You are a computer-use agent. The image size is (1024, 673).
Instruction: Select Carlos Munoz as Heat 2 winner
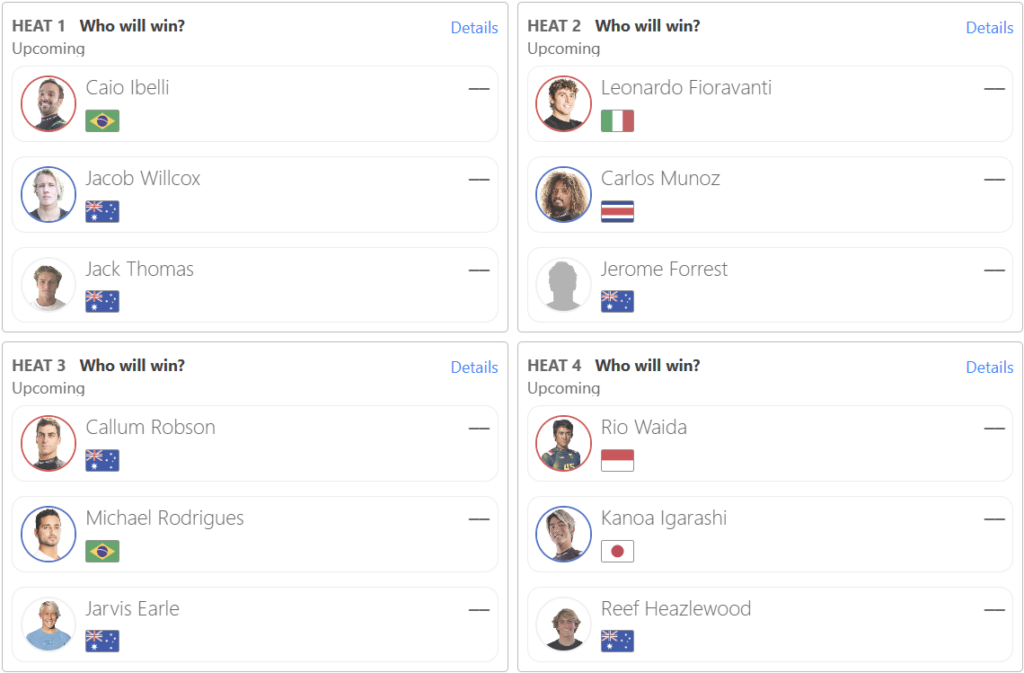(660, 179)
